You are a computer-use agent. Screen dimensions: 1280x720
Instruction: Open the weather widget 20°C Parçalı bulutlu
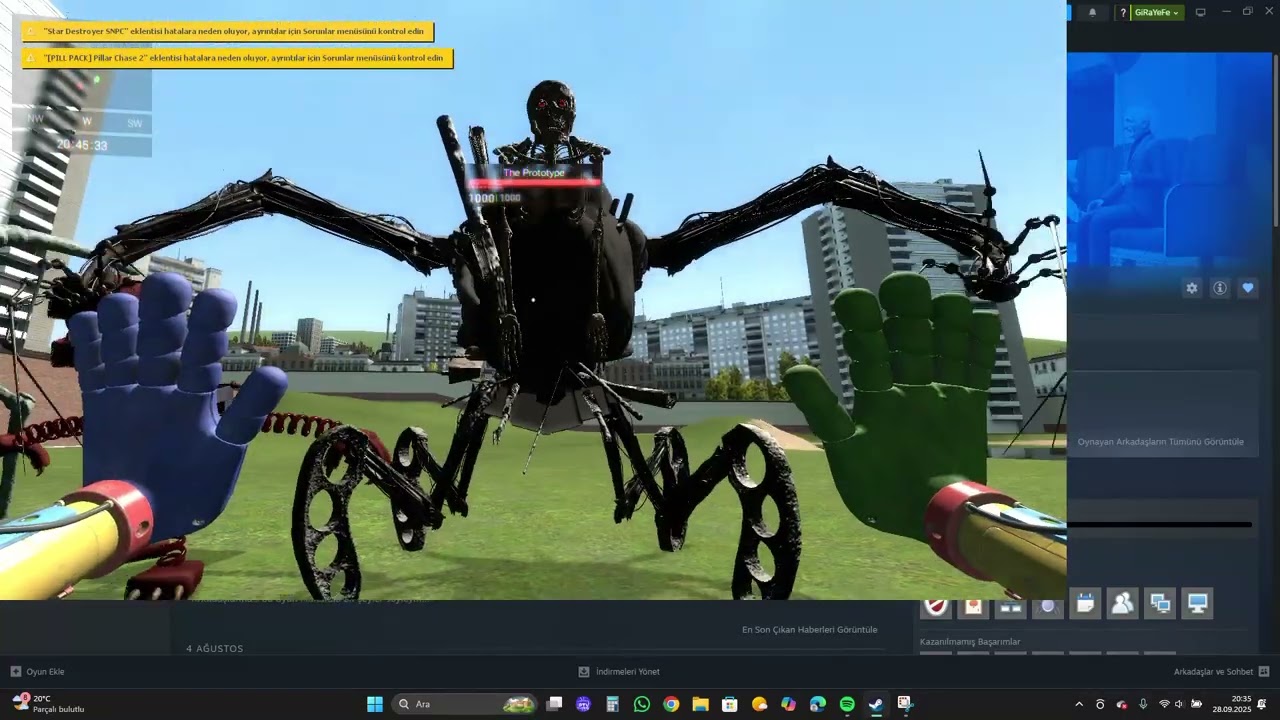(x=48, y=704)
